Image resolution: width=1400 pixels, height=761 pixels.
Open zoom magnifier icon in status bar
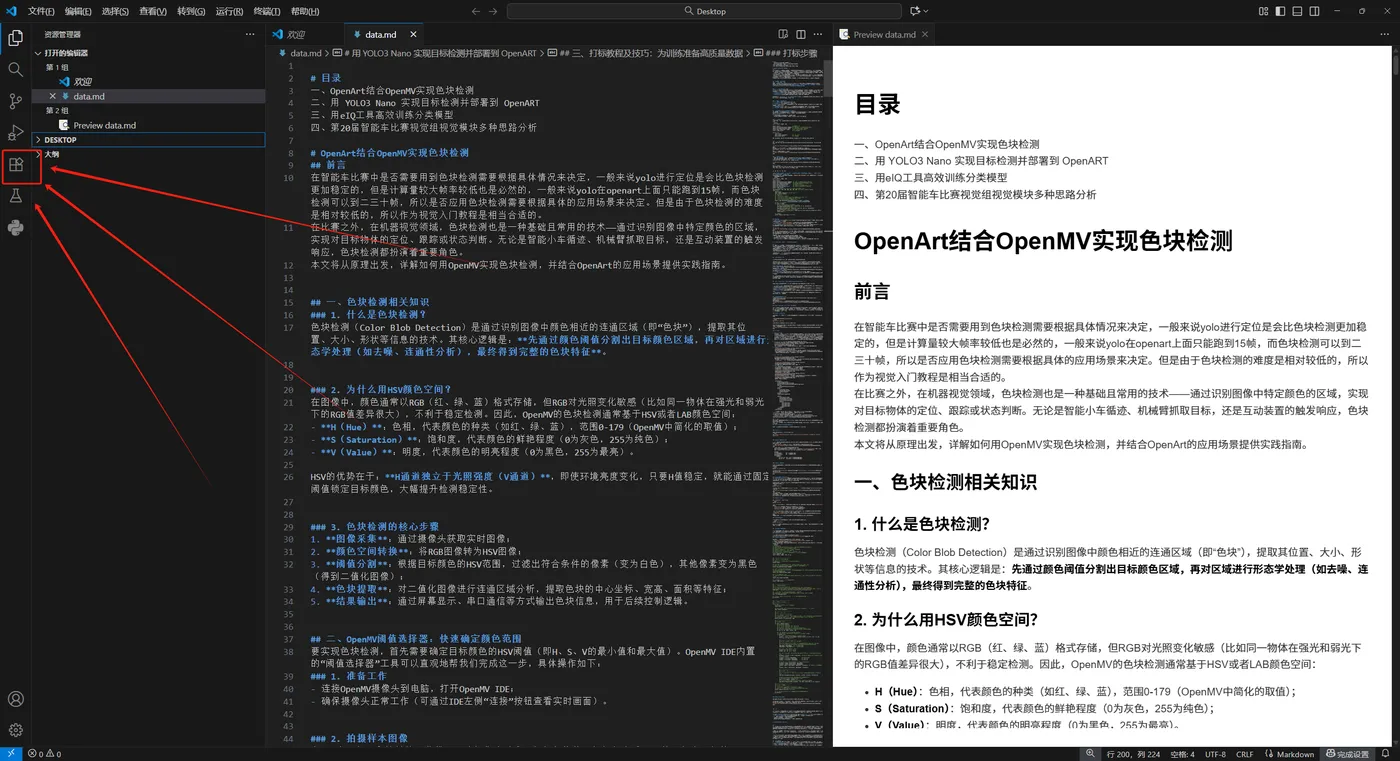click(x=1092, y=753)
